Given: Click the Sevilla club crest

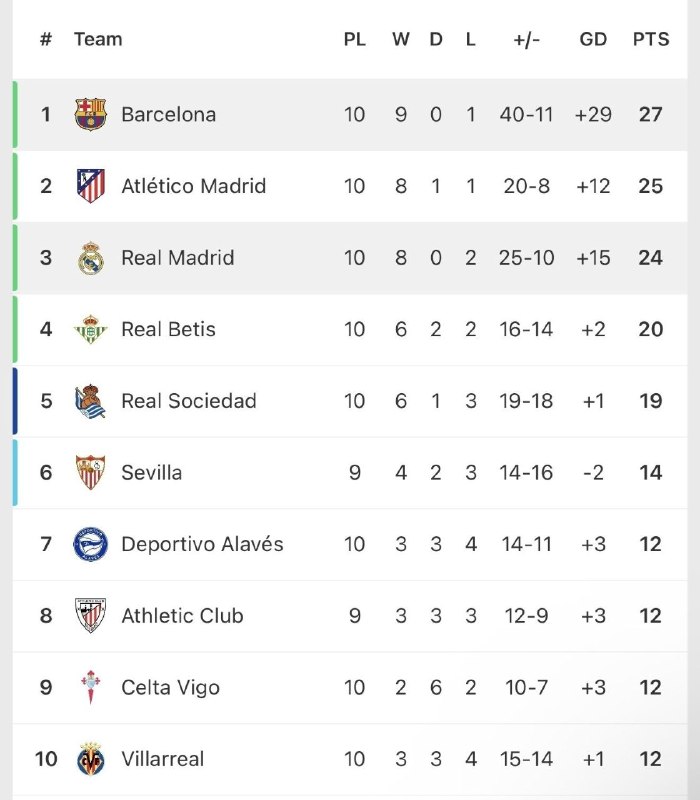Looking at the screenshot, I should (x=90, y=472).
